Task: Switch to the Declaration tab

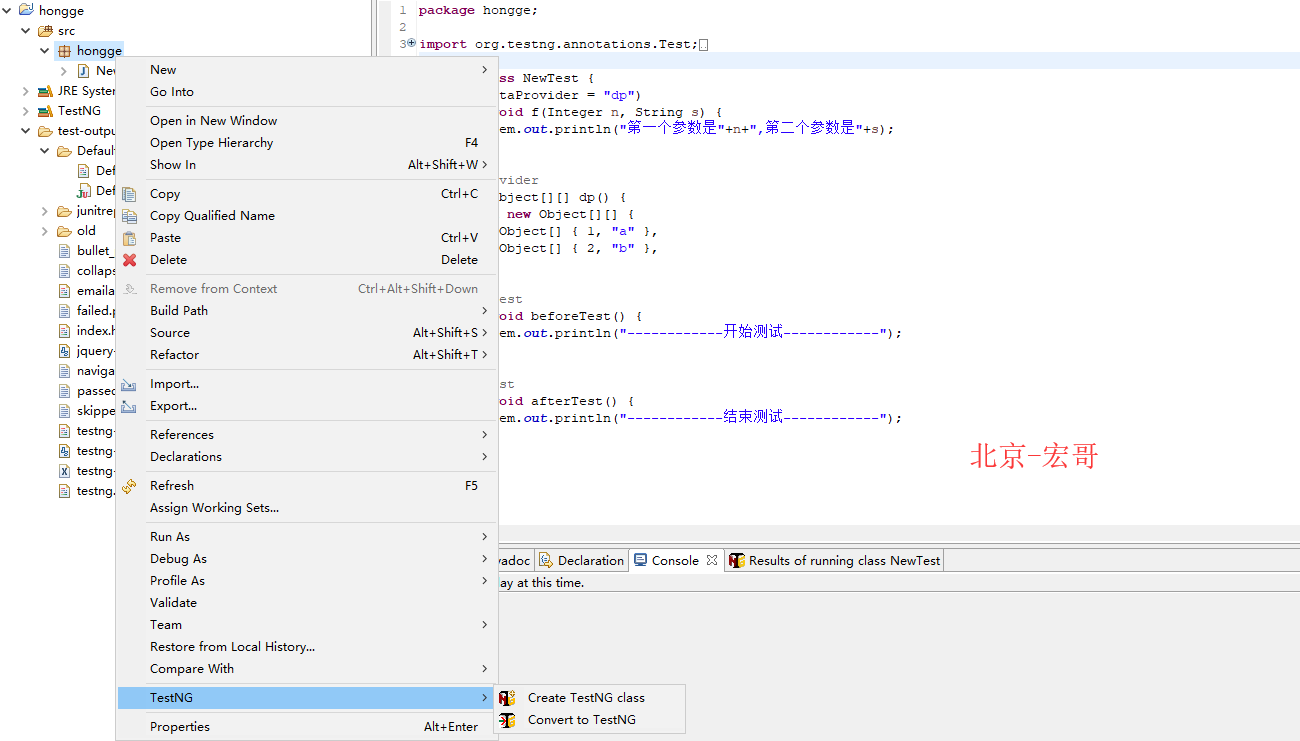Action: (581, 560)
